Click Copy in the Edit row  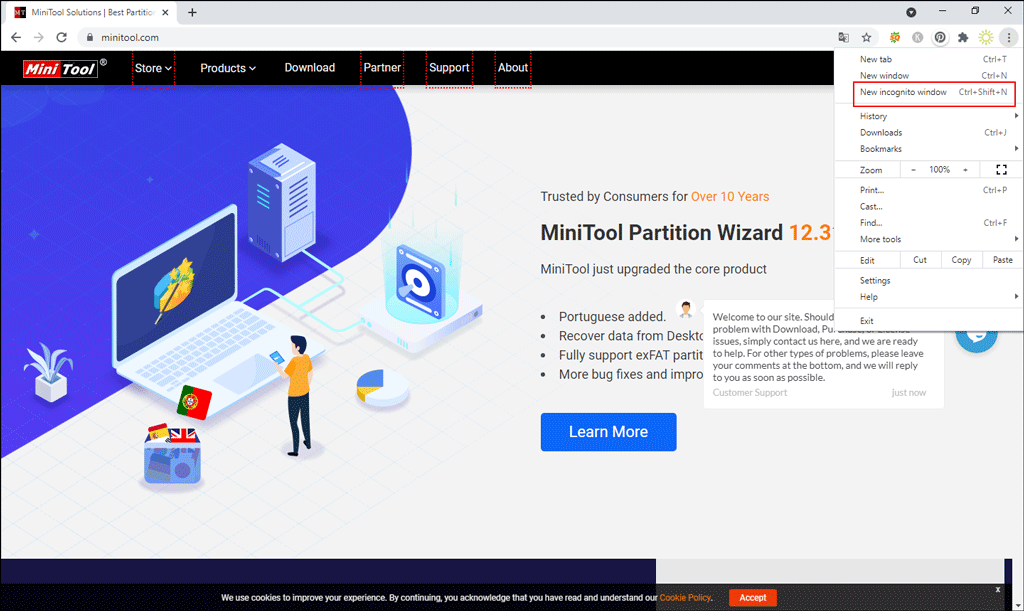tap(961, 260)
